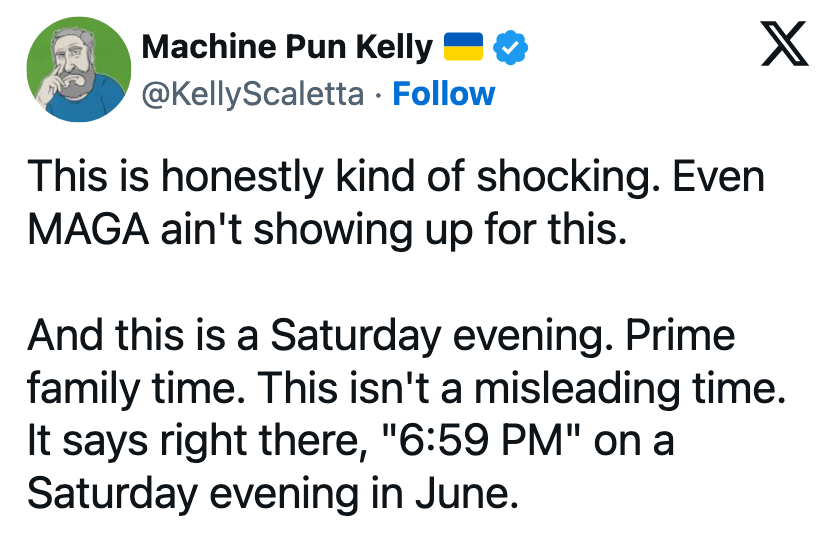
Task: Click the Ukraine flag emoji
Action: pos(463,47)
